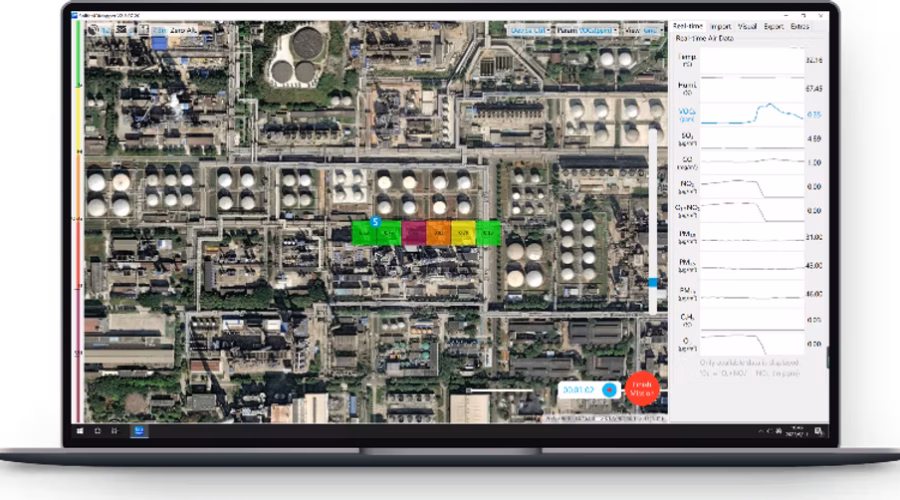Click the red square on the map path

413,234
